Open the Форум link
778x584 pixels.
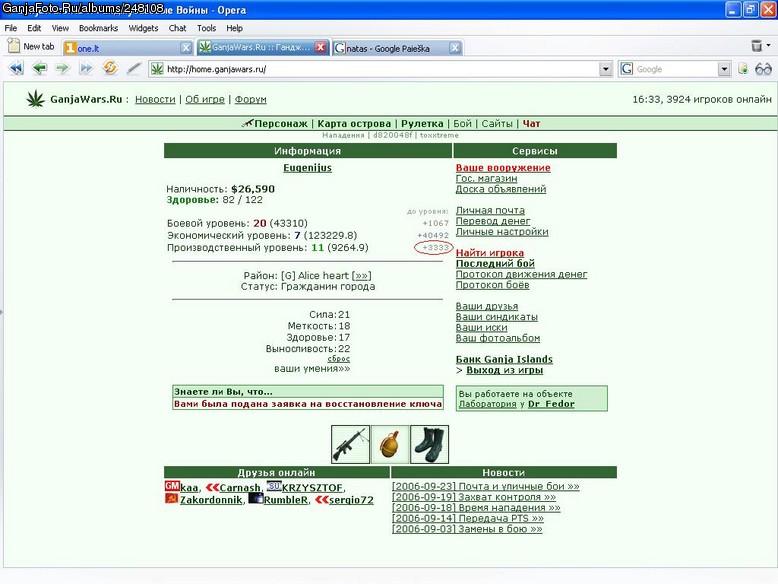point(251,99)
